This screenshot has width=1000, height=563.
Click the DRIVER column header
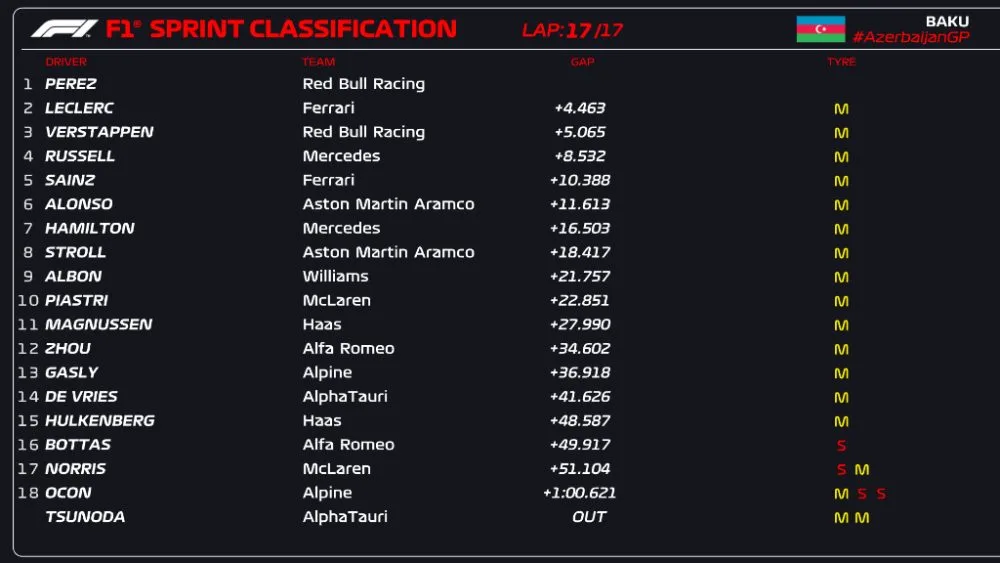pyautogui.click(x=66, y=62)
